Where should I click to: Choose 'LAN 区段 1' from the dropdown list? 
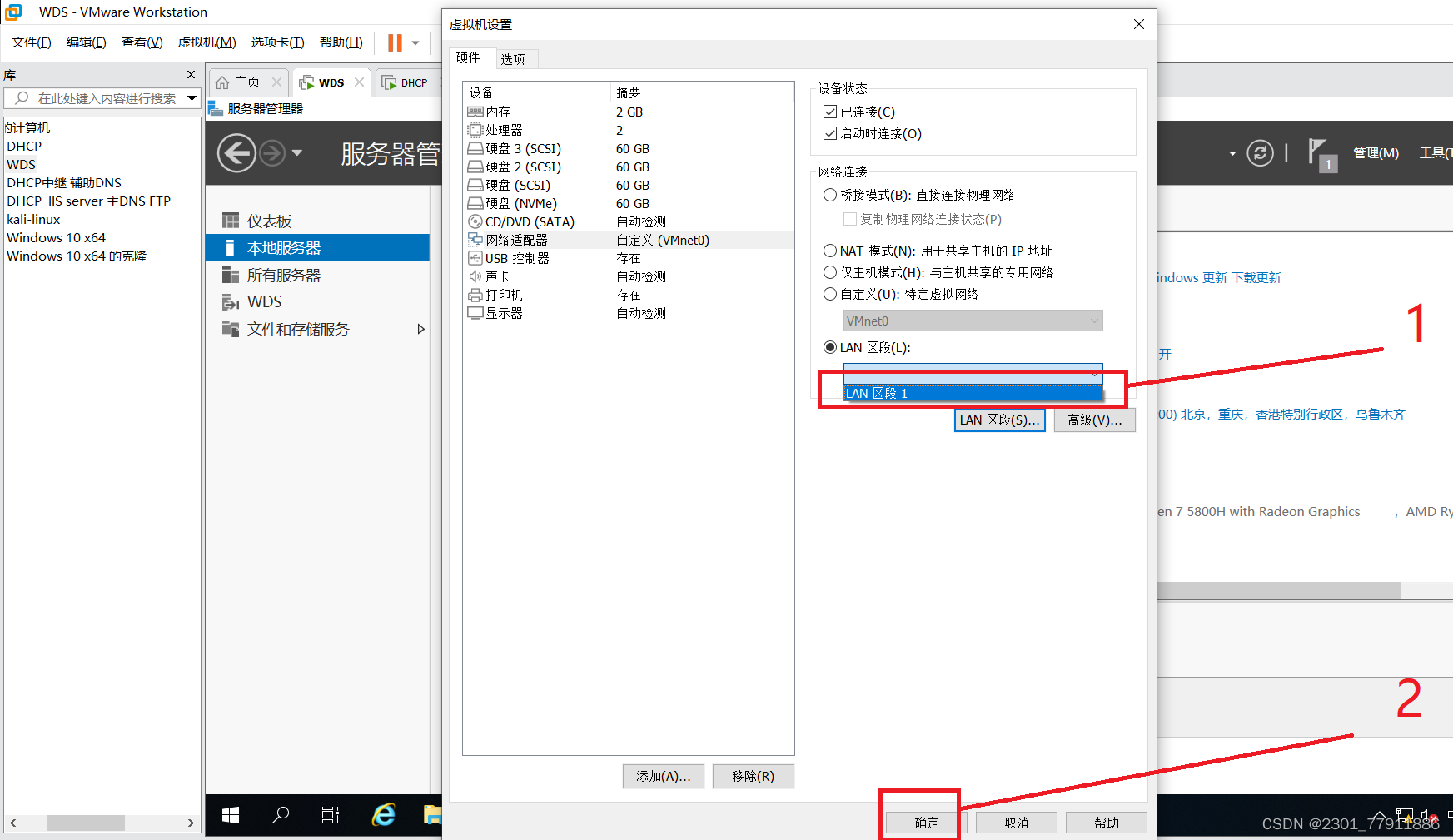click(973, 393)
